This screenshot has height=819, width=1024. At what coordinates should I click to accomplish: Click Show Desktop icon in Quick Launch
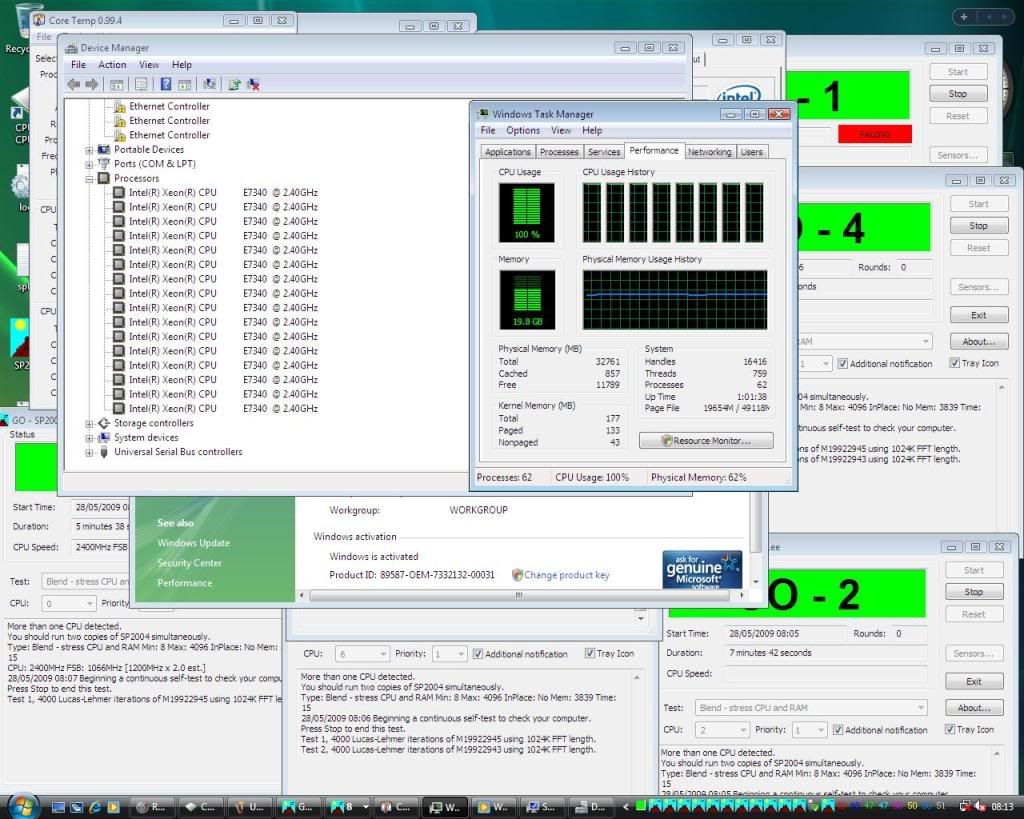coord(58,807)
